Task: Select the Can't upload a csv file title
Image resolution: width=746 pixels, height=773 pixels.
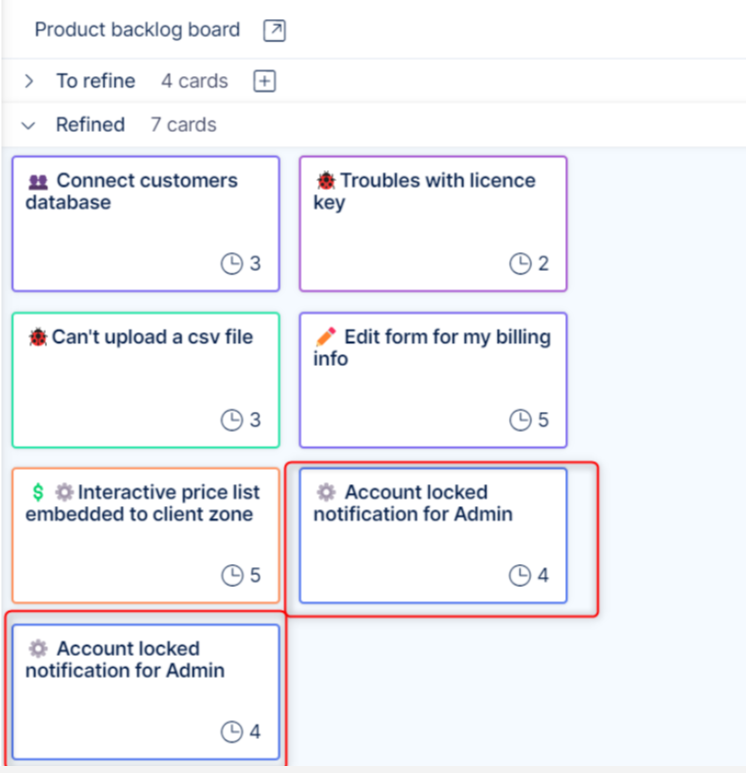Action: tap(152, 337)
